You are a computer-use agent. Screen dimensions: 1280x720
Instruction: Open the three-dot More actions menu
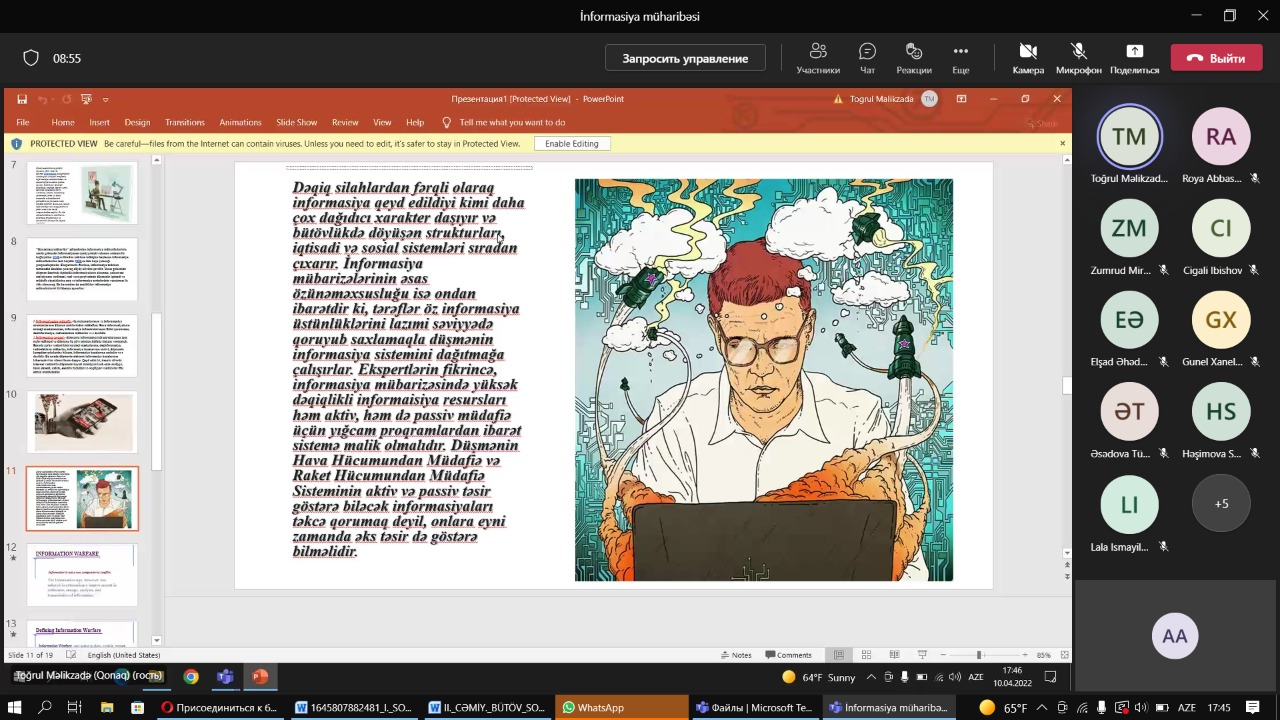960,58
